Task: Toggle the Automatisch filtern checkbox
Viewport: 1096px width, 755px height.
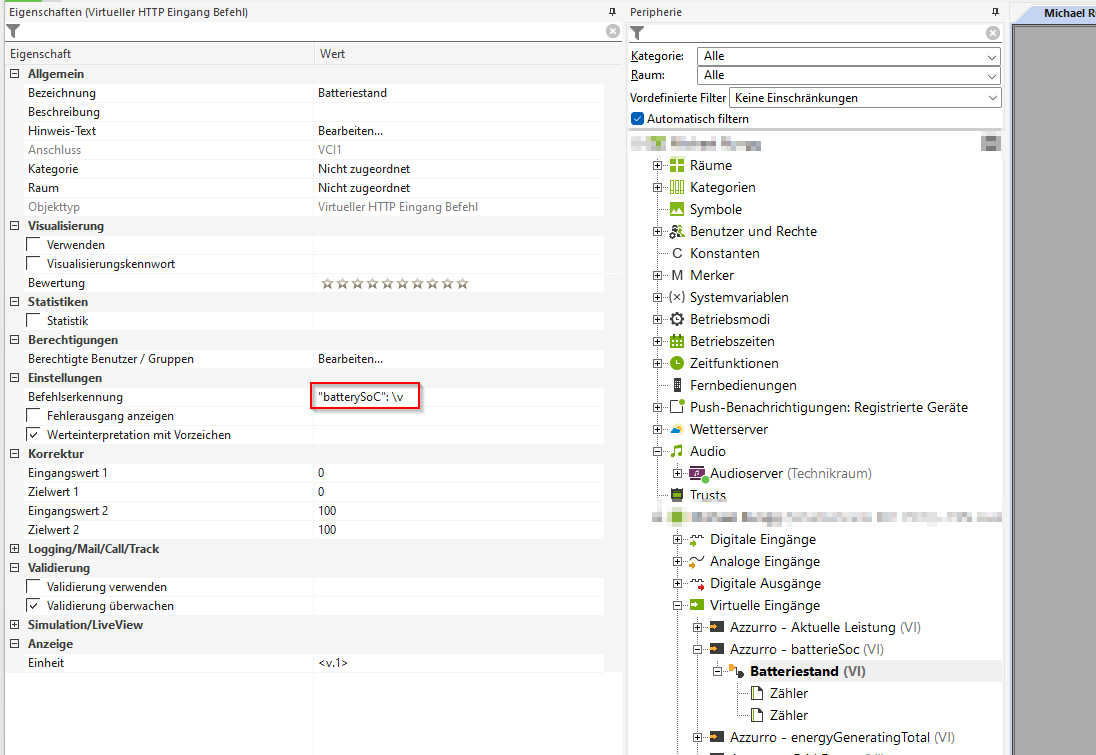Action: [638, 119]
